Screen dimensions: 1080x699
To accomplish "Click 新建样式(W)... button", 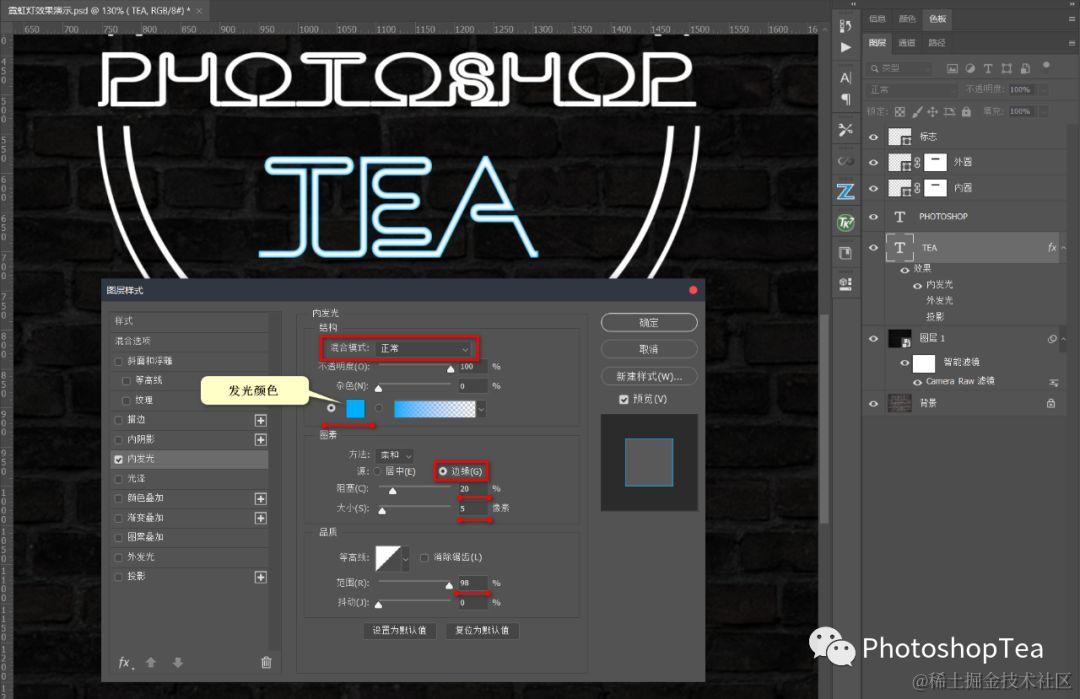I will point(649,377).
